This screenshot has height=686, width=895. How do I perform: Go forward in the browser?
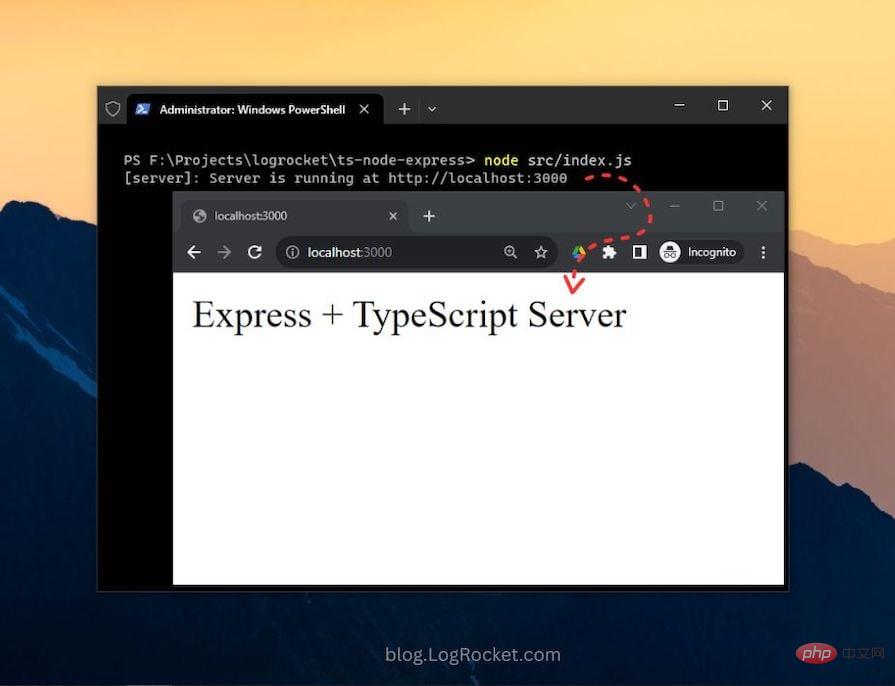pyautogui.click(x=224, y=252)
